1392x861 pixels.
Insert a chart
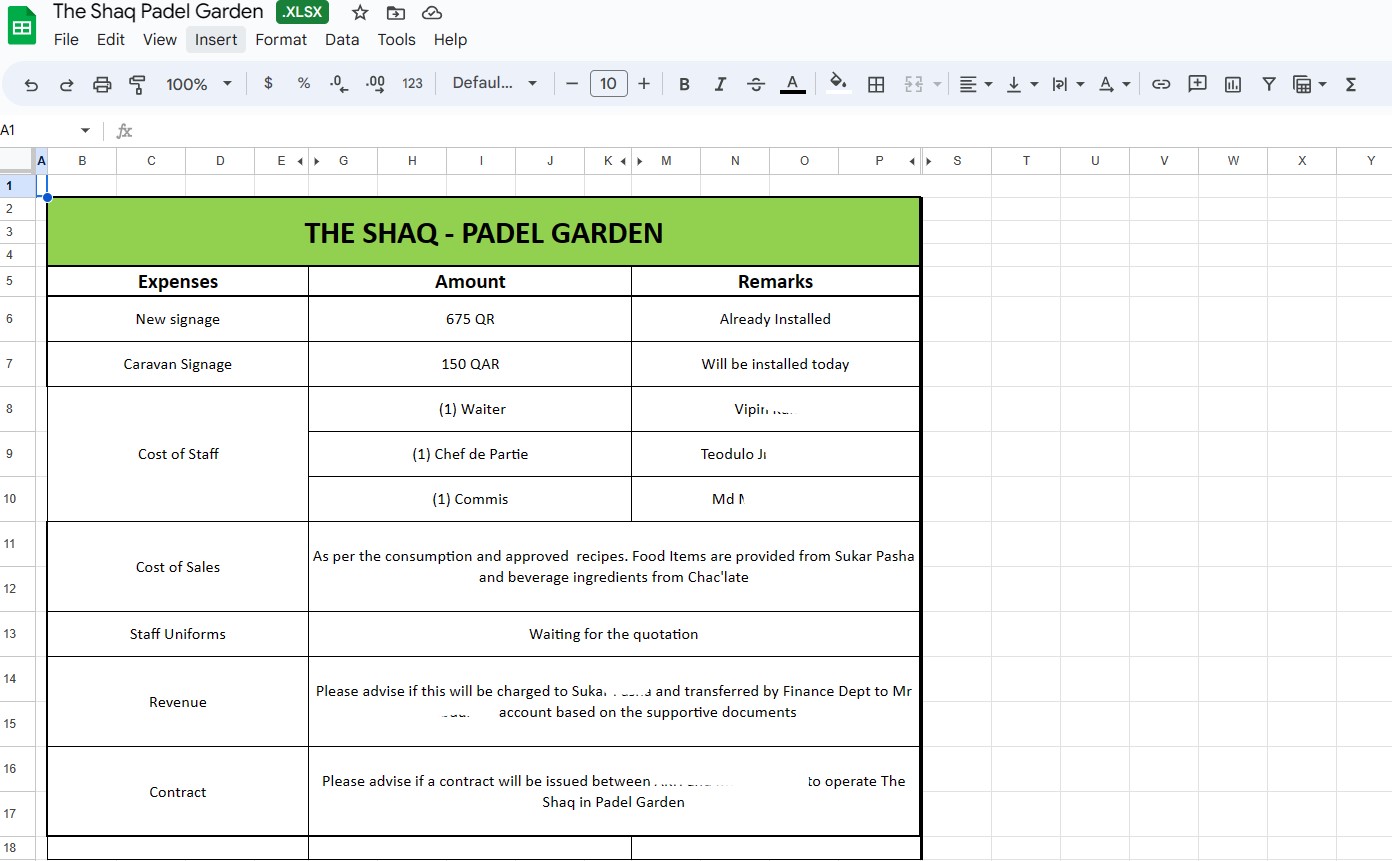1233,84
